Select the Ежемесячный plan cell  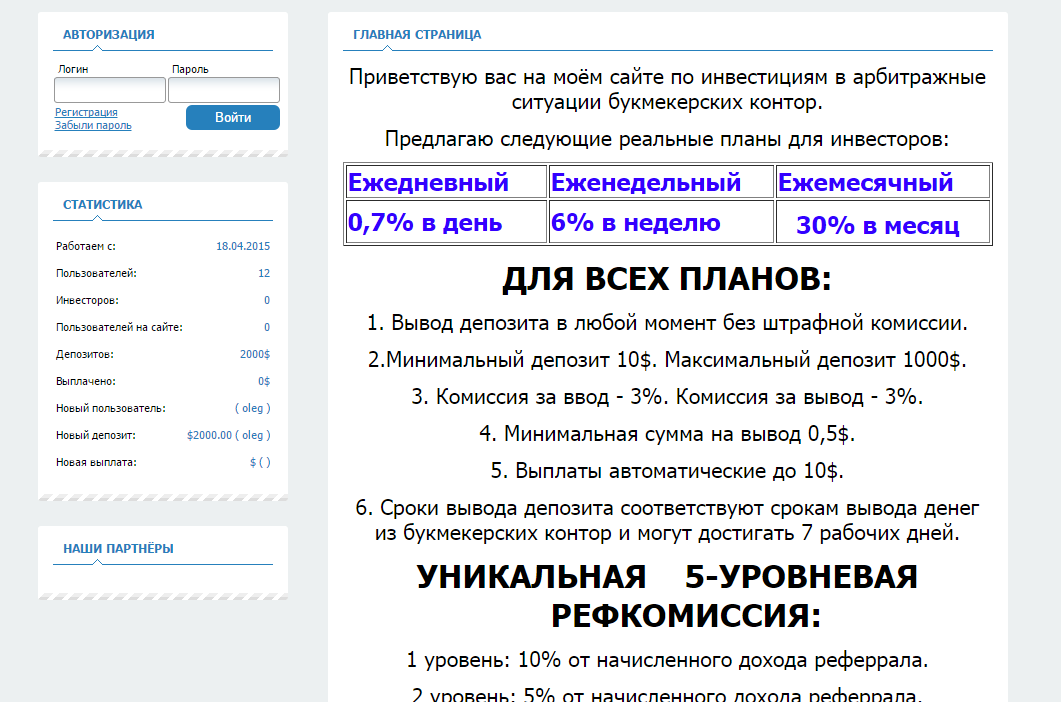tap(866, 183)
